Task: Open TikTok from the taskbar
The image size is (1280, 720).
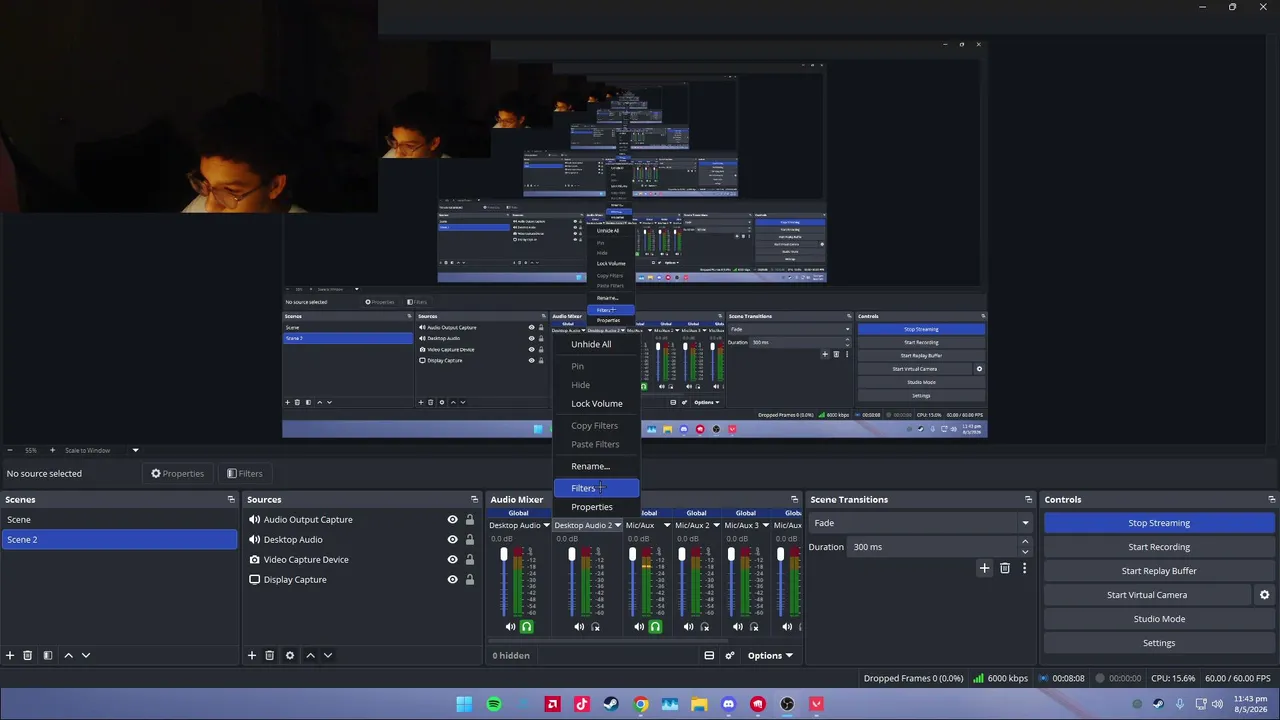Action: pos(582,704)
